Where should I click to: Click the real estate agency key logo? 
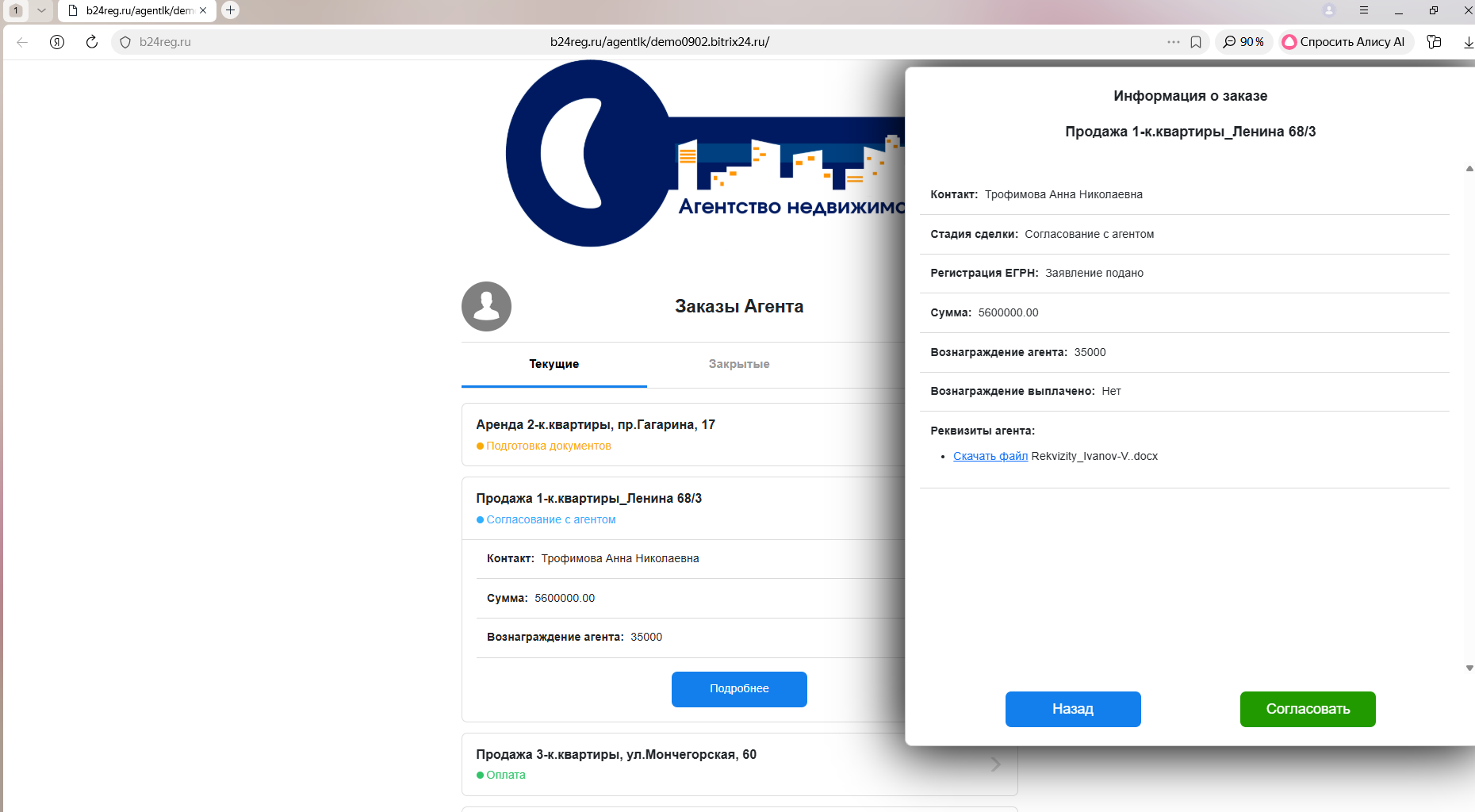(706, 154)
